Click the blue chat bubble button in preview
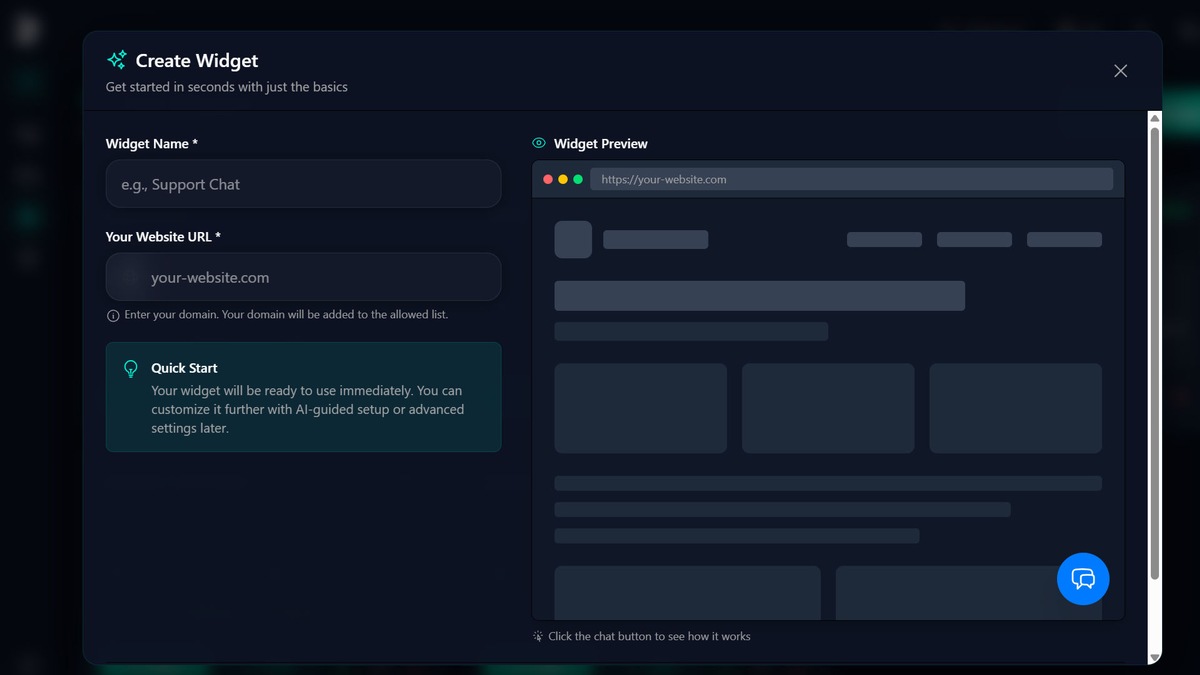The width and height of the screenshot is (1200, 675). pyautogui.click(x=1083, y=579)
